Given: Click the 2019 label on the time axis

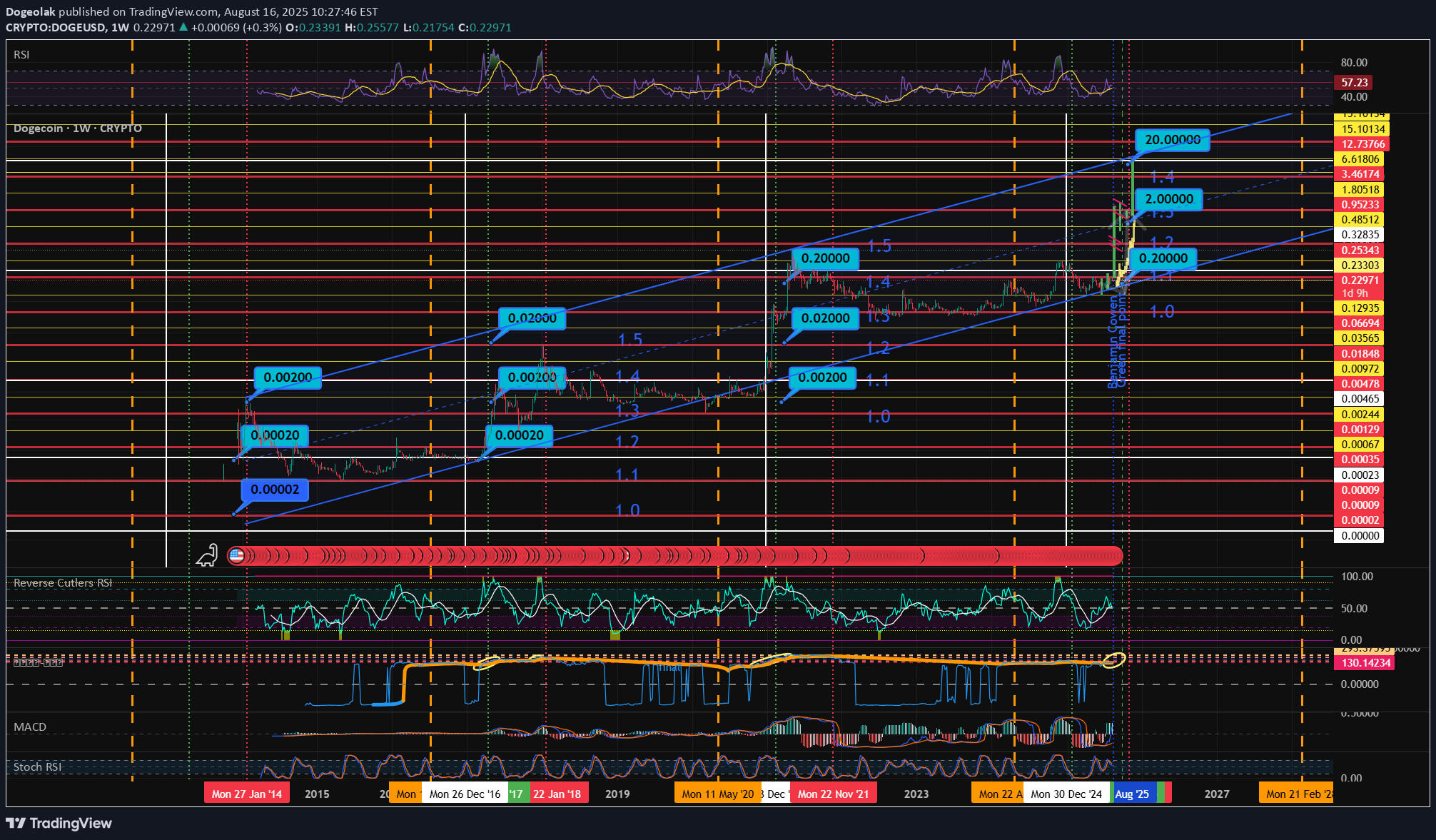Looking at the screenshot, I should point(617,794).
